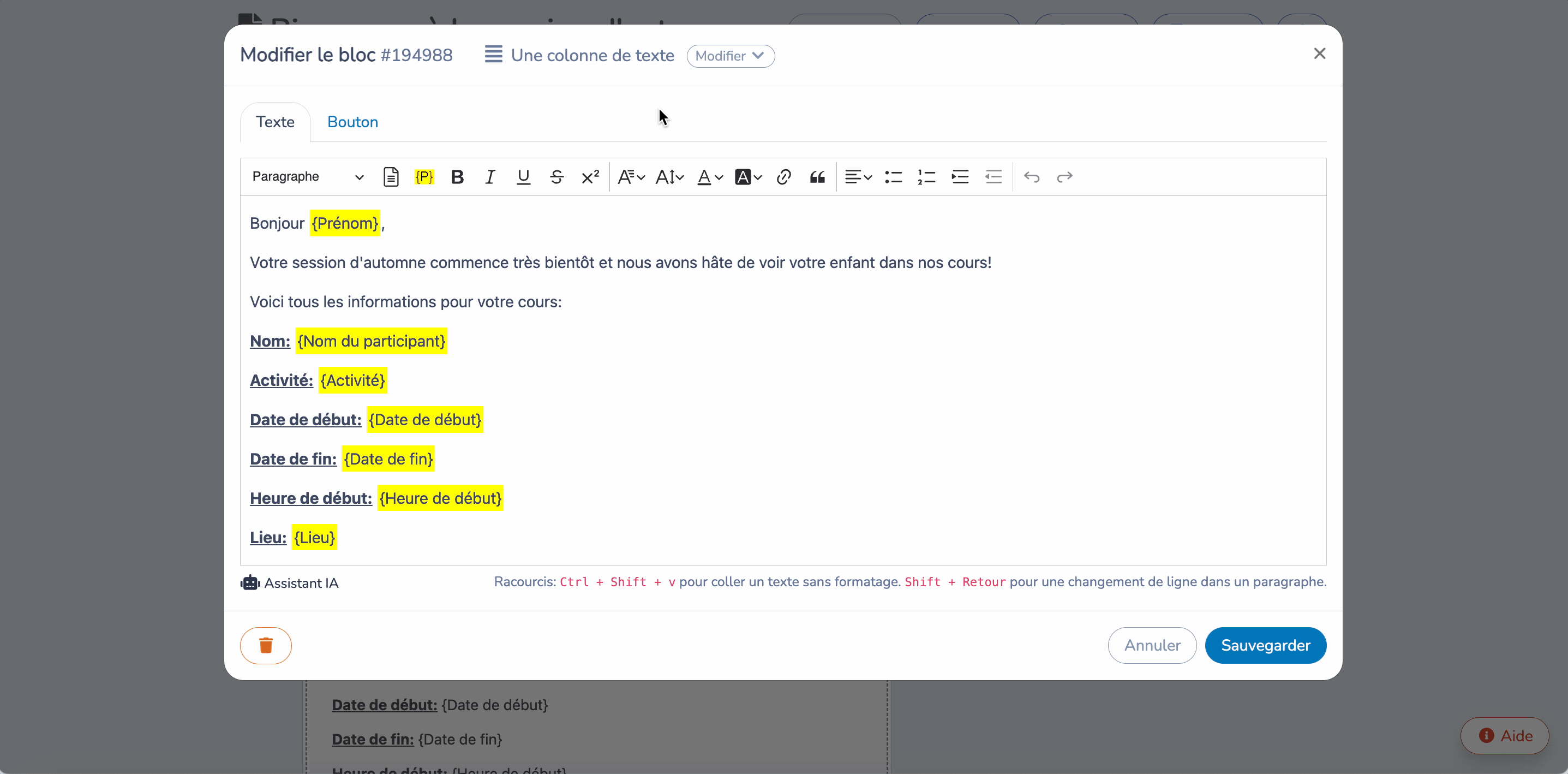Switch to the Texte tab

[x=275, y=122]
